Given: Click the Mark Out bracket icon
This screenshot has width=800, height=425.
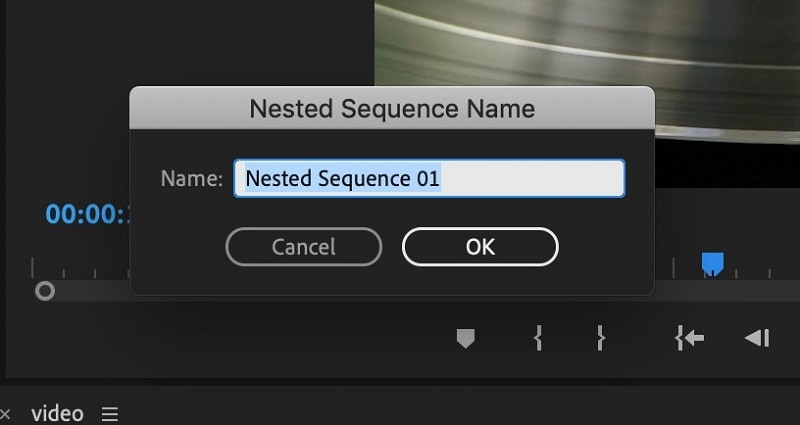Looking at the screenshot, I should pyautogui.click(x=600, y=339).
